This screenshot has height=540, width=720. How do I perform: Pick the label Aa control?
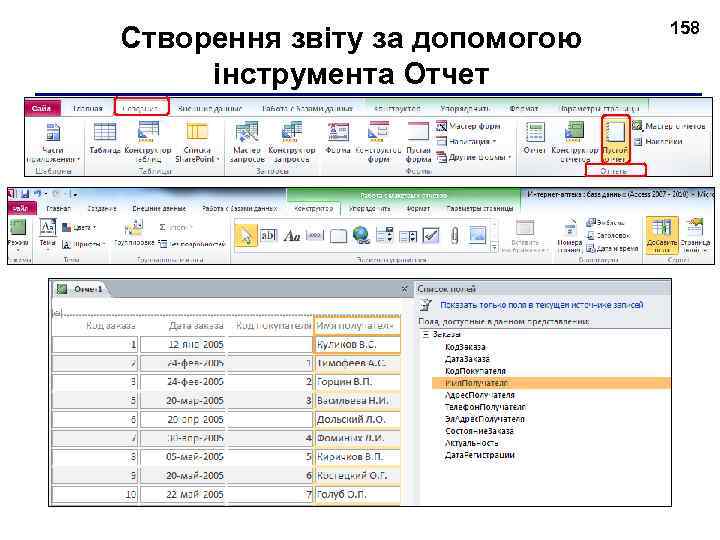click(292, 236)
